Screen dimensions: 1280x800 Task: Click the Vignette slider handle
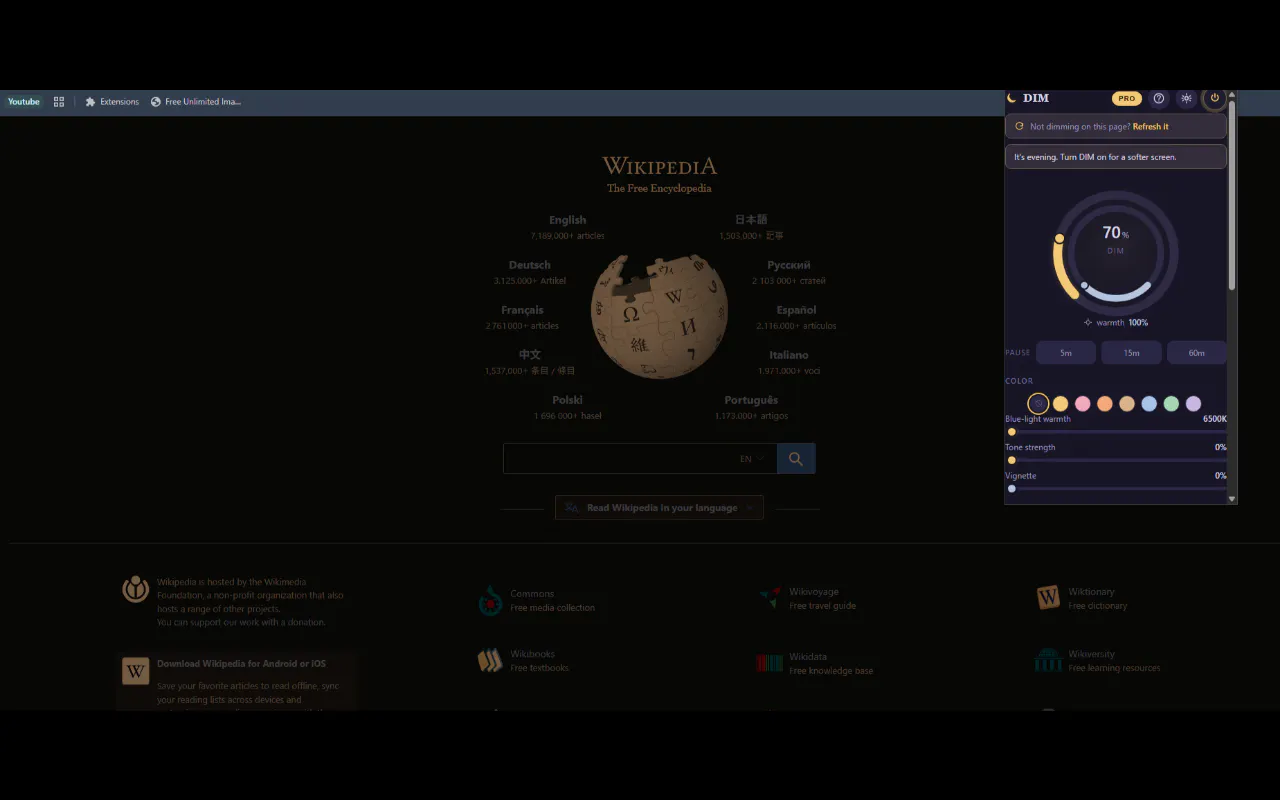point(1012,489)
